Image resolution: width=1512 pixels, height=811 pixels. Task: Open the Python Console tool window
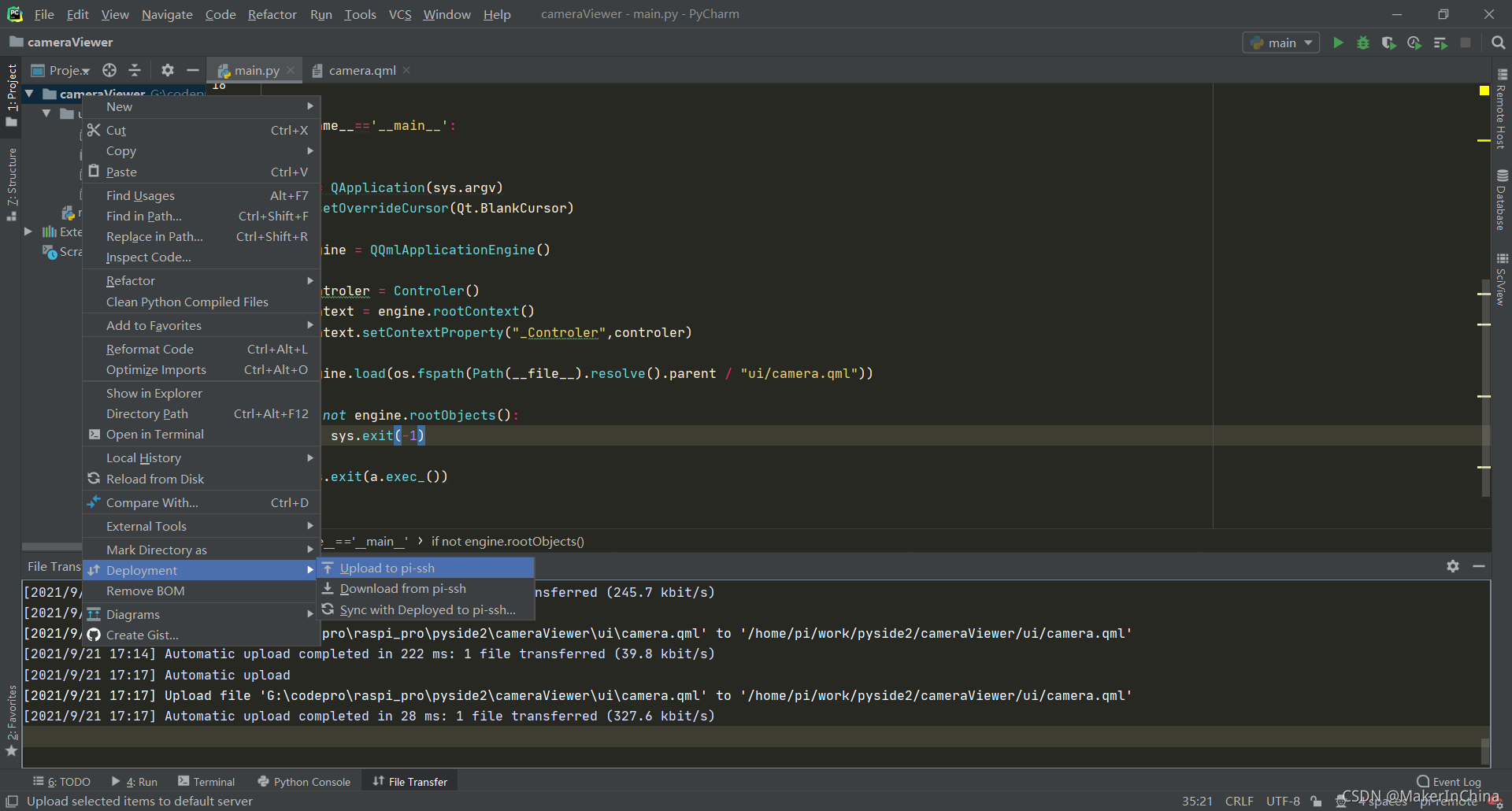coord(304,781)
